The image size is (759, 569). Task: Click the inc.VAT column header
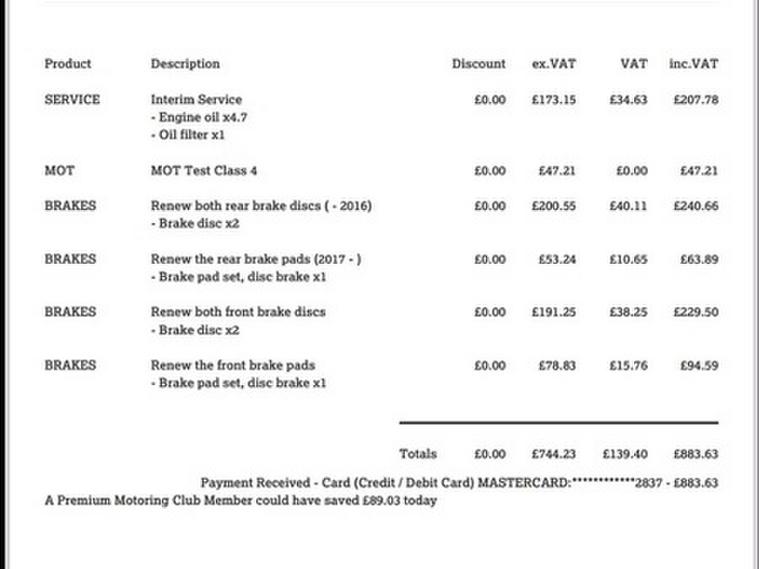coord(693,64)
